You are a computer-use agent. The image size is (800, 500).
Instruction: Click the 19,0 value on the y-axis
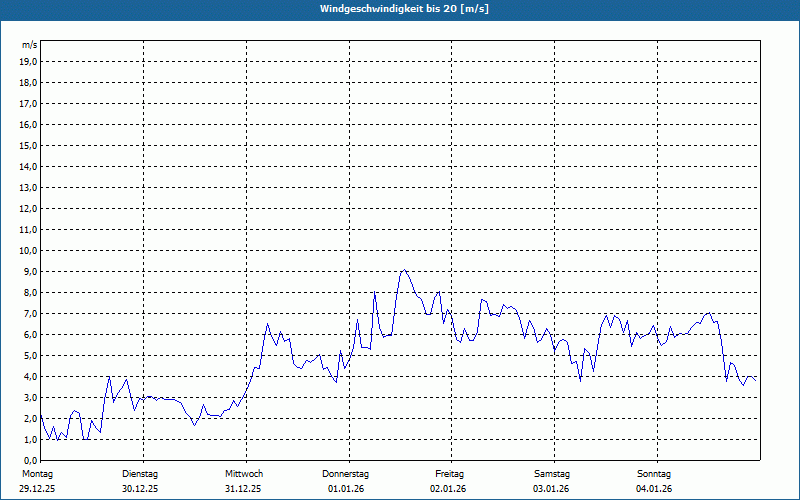28,61
